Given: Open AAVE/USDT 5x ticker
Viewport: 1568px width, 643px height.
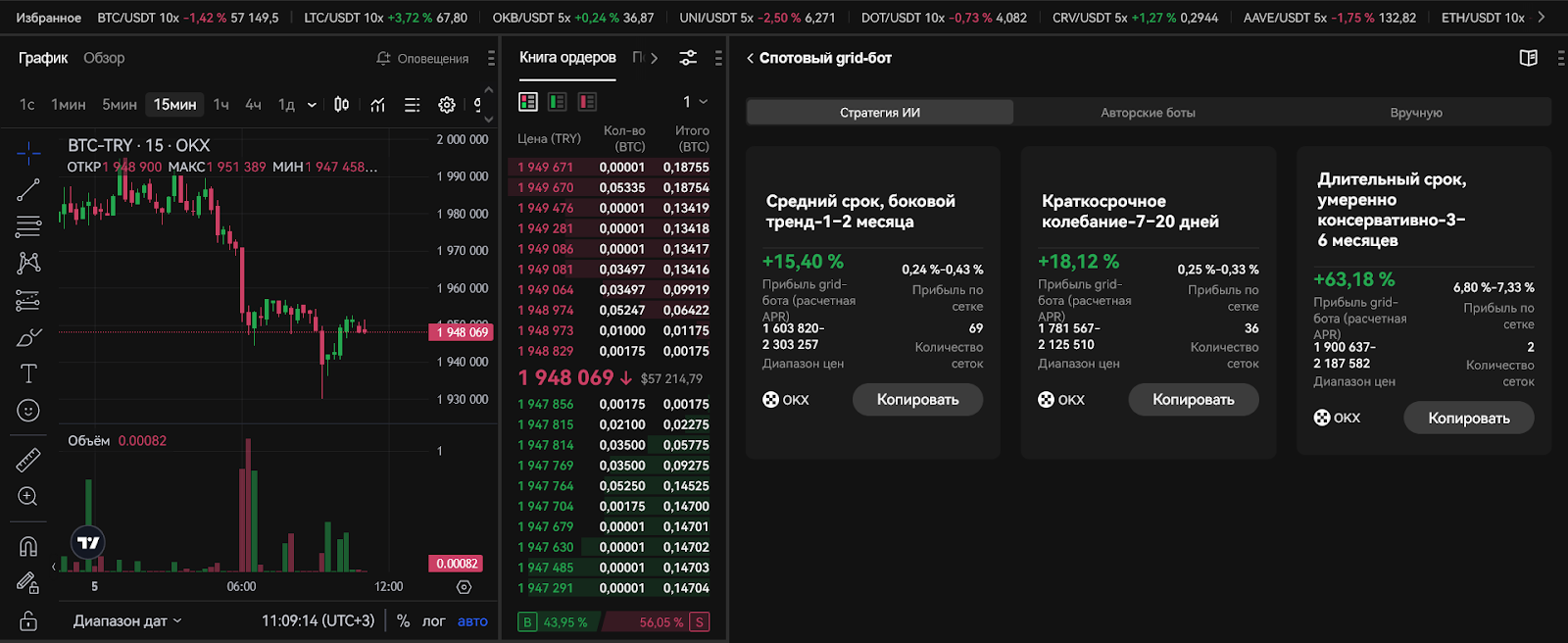Looking at the screenshot, I should 1330,18.
